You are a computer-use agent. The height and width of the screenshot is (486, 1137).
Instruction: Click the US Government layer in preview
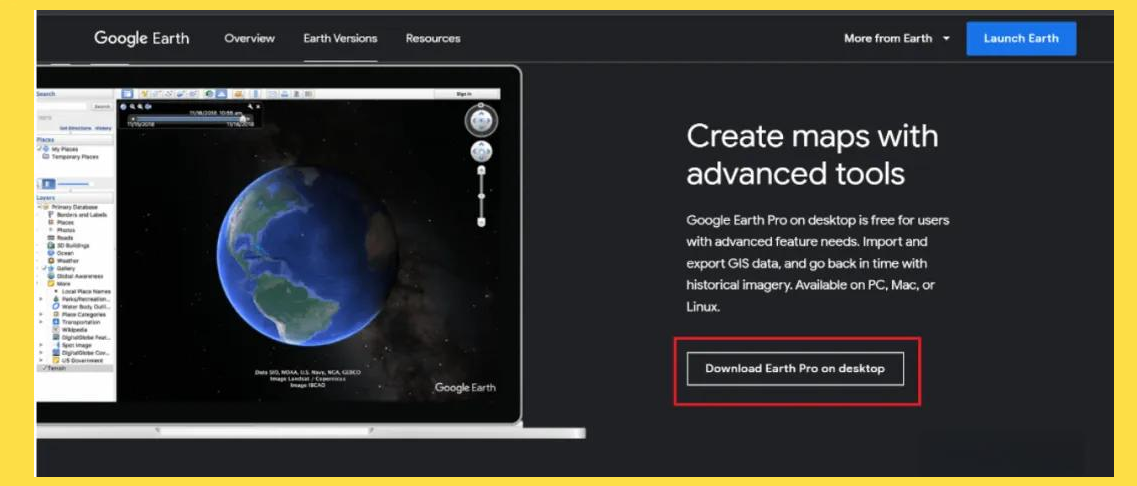(x=78, y=360)
